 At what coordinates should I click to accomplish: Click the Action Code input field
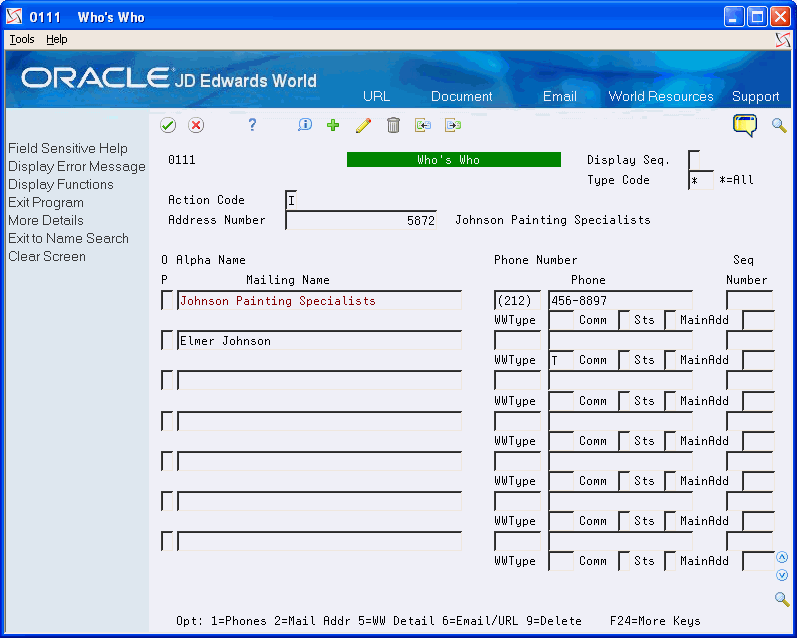click(x=292, y=200)
